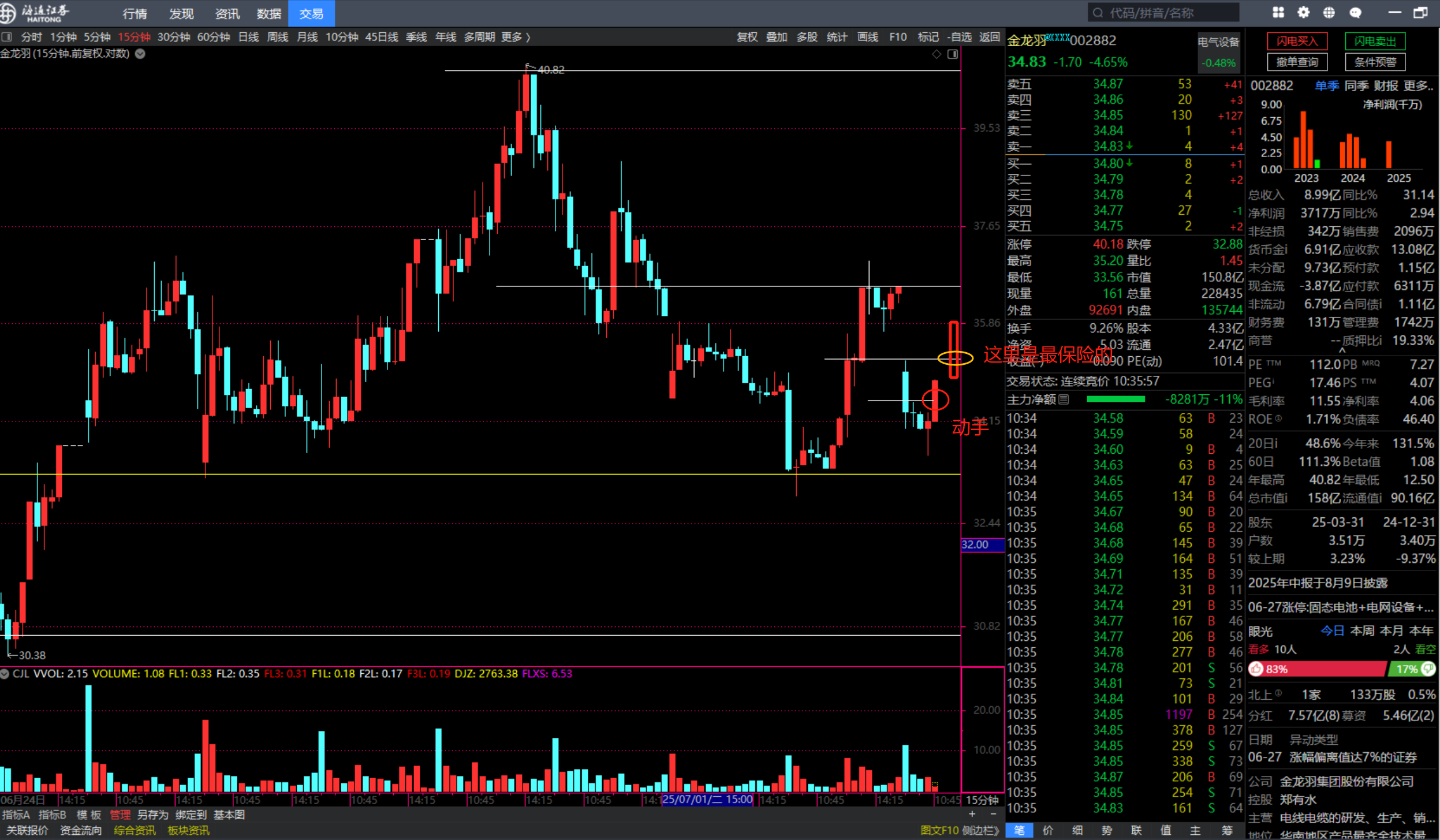Open 资讯 news menu
Screen dimensions: 1440x840
point(227,13)
